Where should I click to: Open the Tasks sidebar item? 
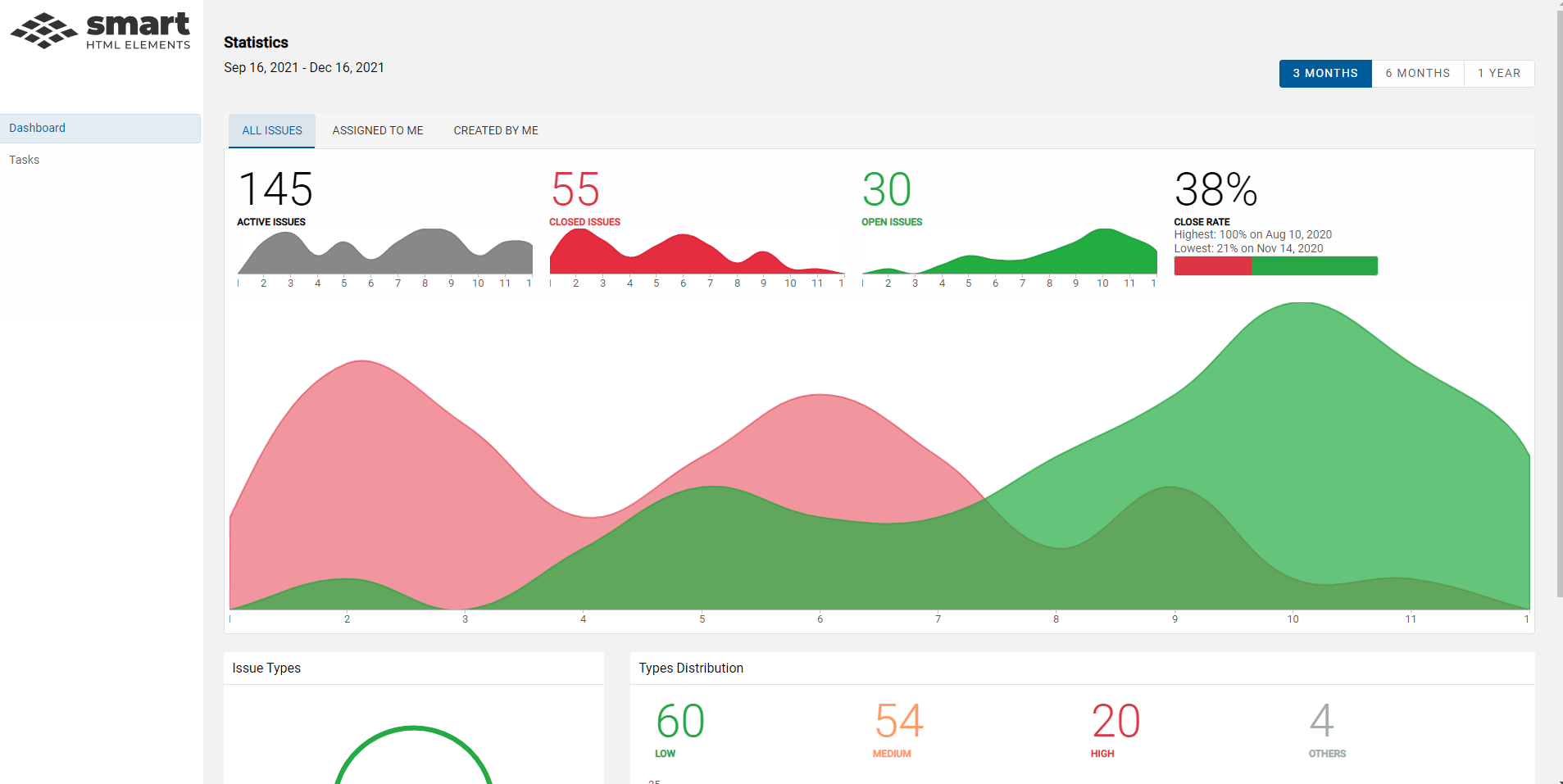[x=100, y=160]
